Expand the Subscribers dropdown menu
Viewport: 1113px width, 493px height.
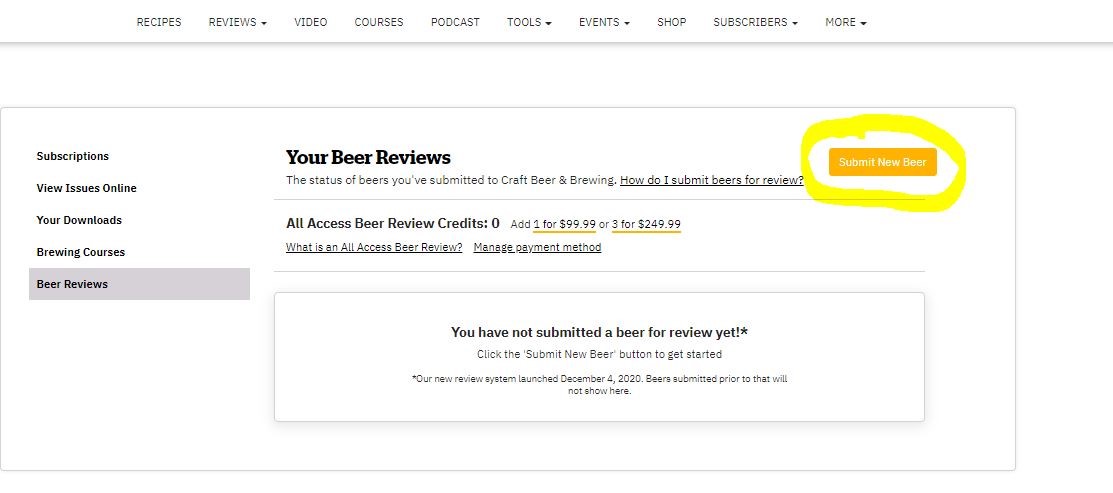pyautogui.click(x=755, y=22)
